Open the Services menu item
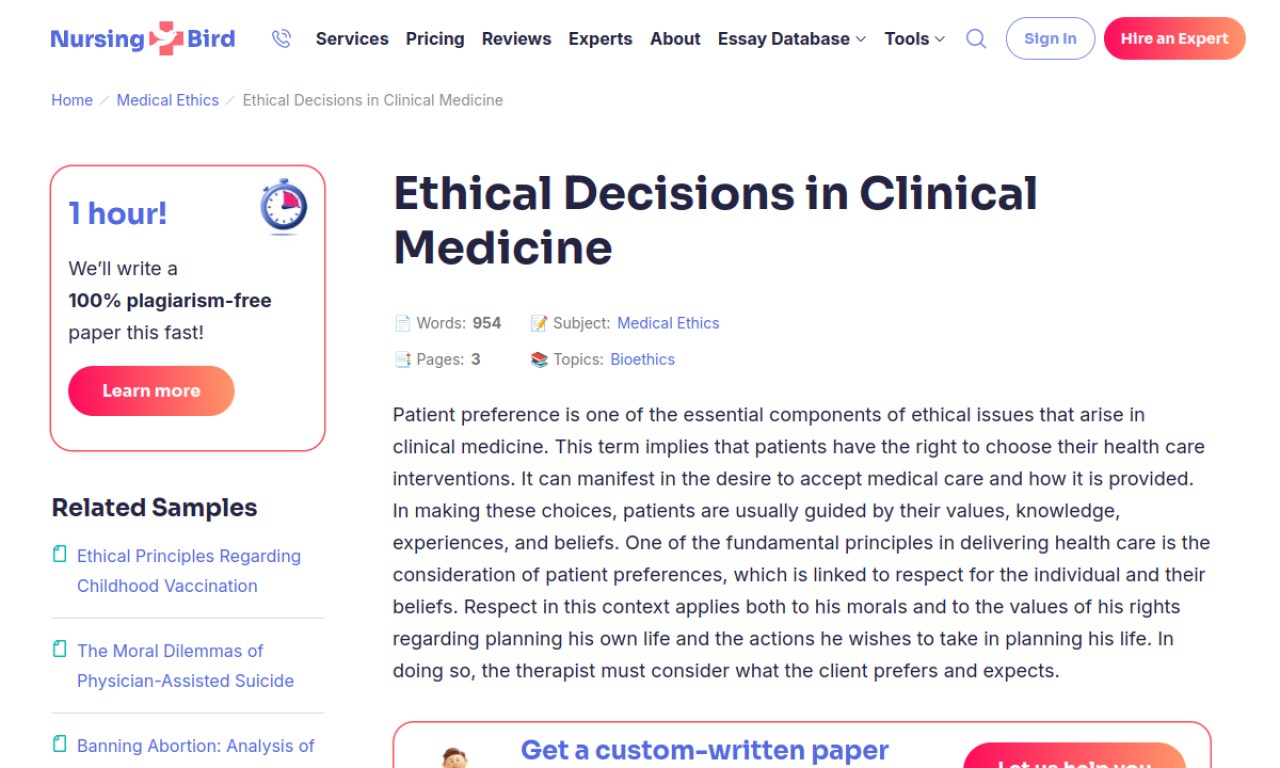1280x768 pixels. coord(352,39)
